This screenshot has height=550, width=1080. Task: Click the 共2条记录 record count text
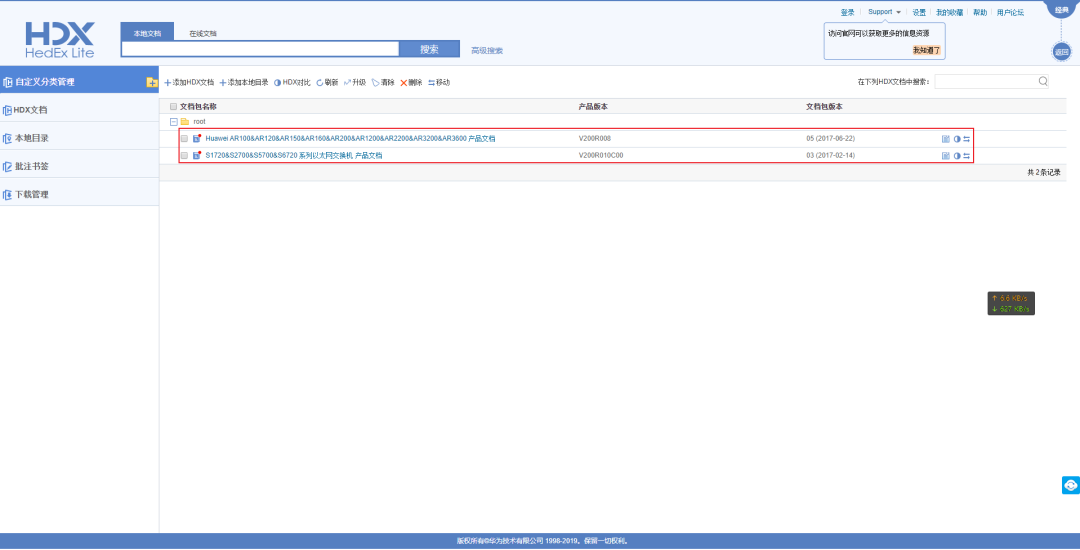tap(1043, 173)
